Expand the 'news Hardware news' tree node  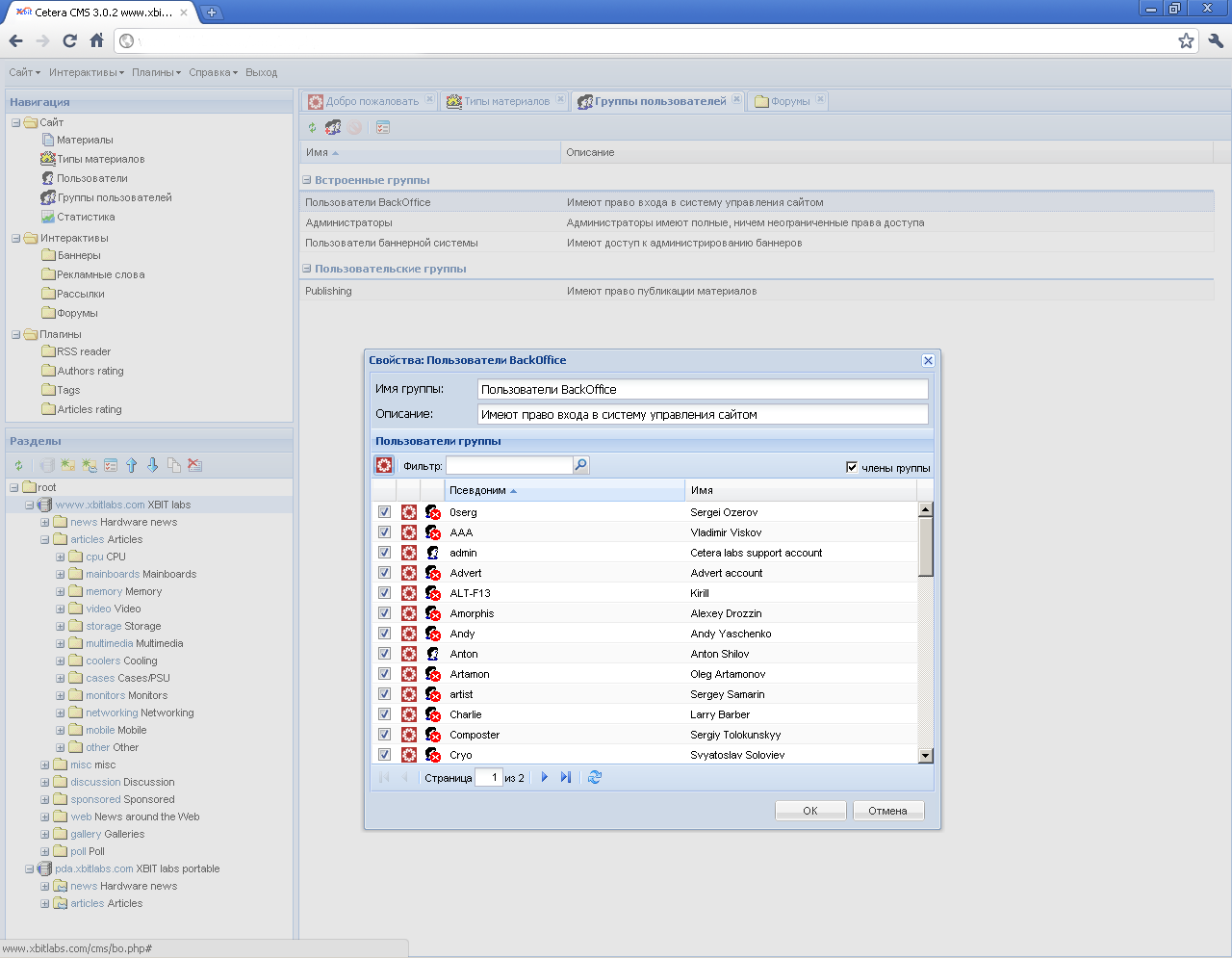pos(45,522)
